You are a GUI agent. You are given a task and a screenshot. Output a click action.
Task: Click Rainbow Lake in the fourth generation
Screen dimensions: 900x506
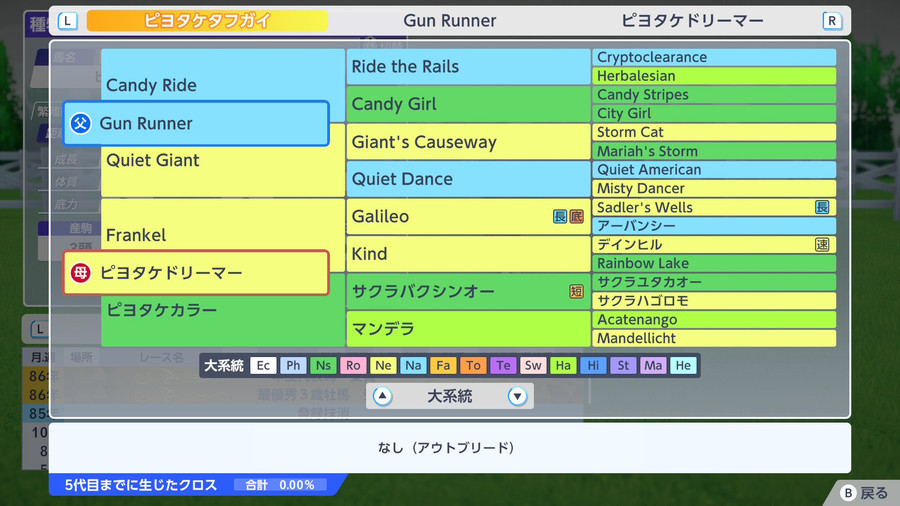click(x=714, y=263)
